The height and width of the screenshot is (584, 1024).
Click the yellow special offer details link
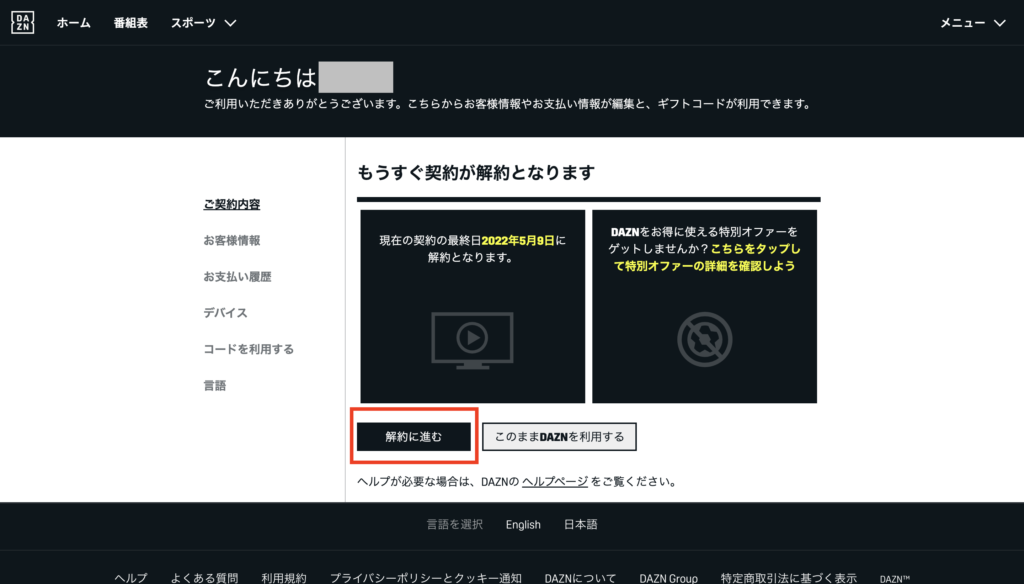click(x=705, y=257)
